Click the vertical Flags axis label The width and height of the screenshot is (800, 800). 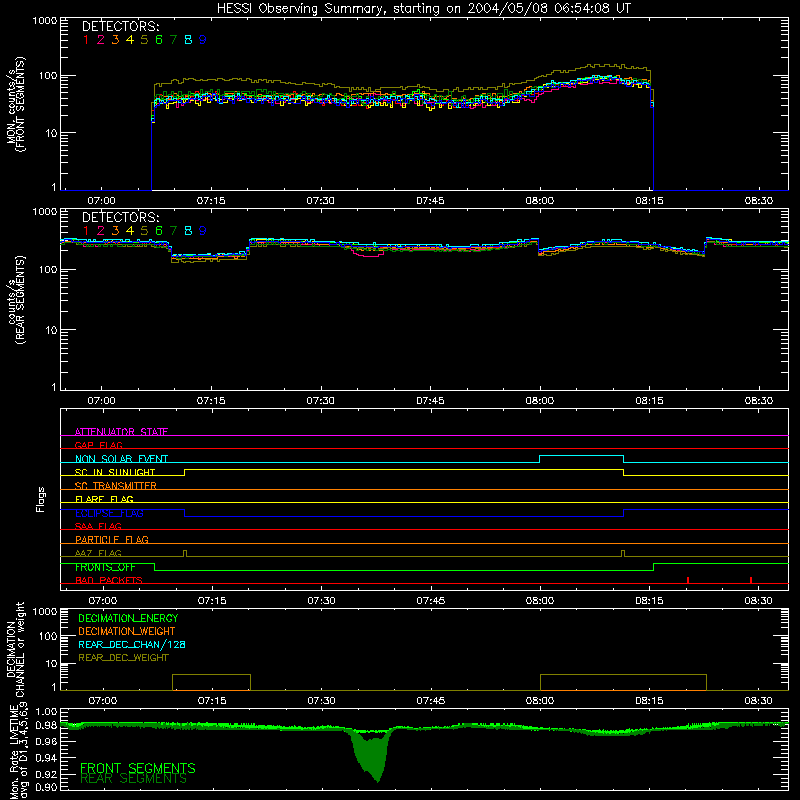pyautogui.click(x=40, y=499)
